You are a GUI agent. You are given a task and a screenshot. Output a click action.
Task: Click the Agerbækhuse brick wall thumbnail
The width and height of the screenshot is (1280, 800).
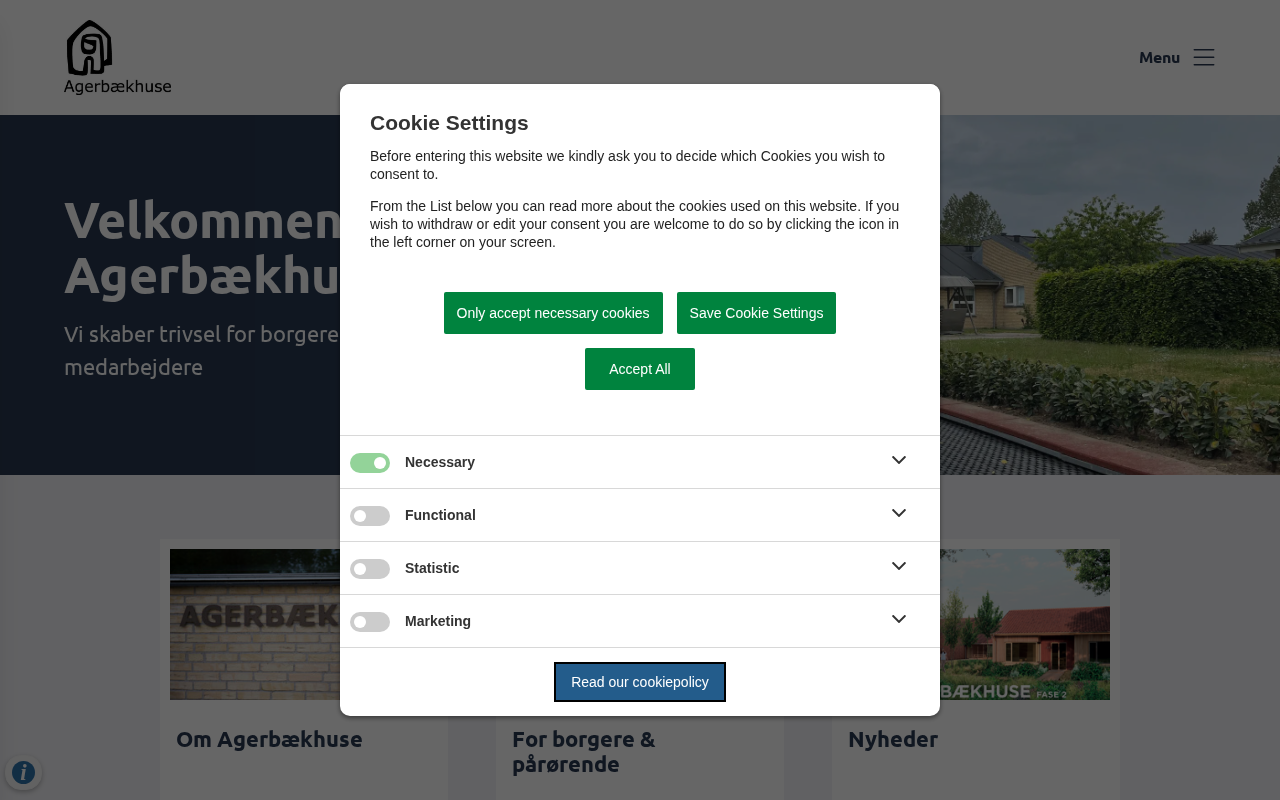tap(255, 624)
